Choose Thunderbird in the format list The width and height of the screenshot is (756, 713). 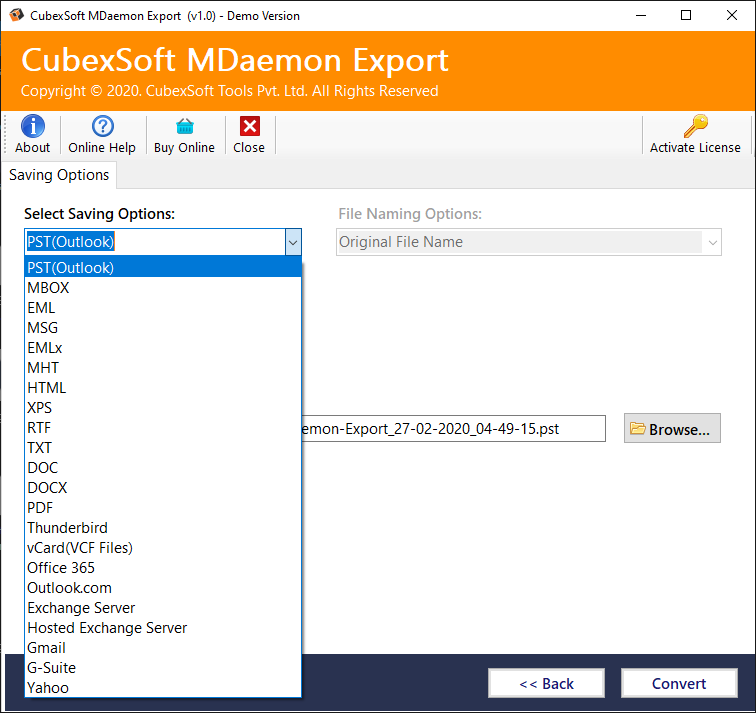pos(67,528)
